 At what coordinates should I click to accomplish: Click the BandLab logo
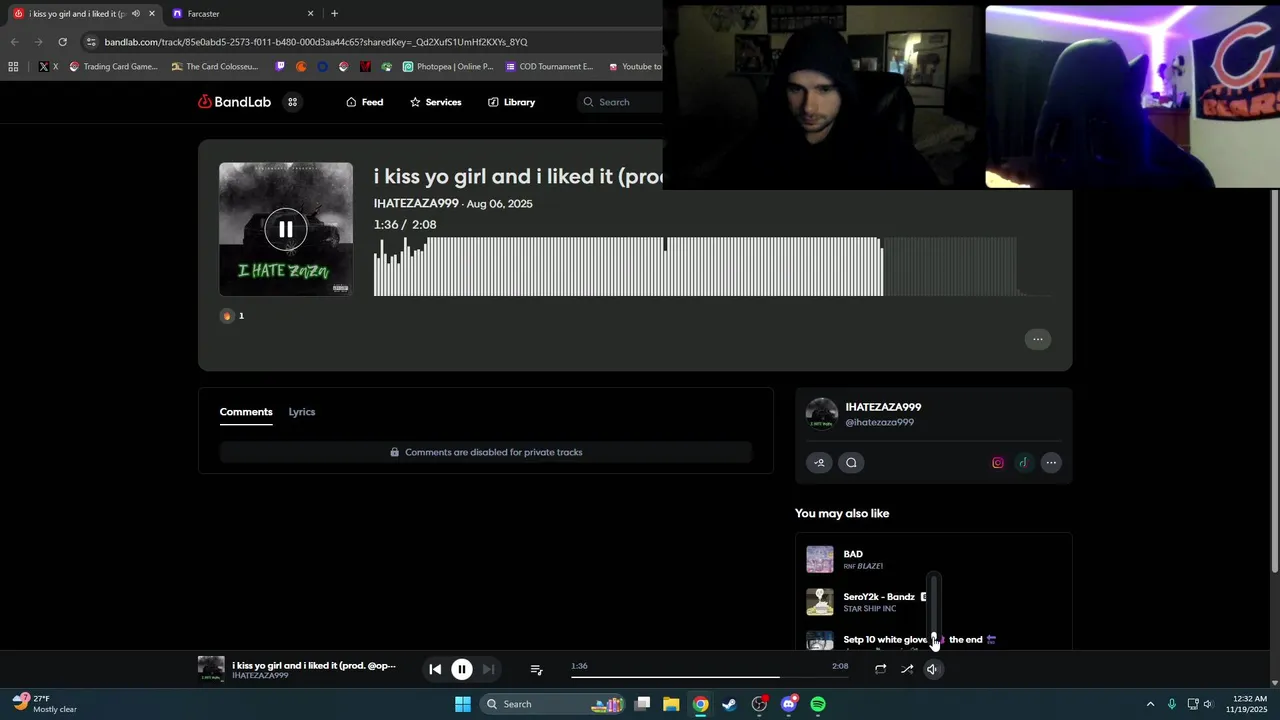click(x=234, y=102)
